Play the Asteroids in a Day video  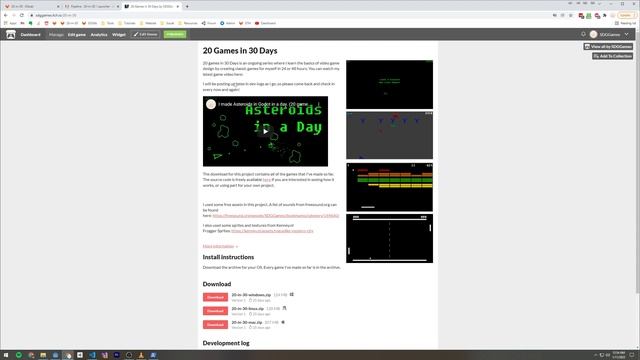tap(265, 131)
